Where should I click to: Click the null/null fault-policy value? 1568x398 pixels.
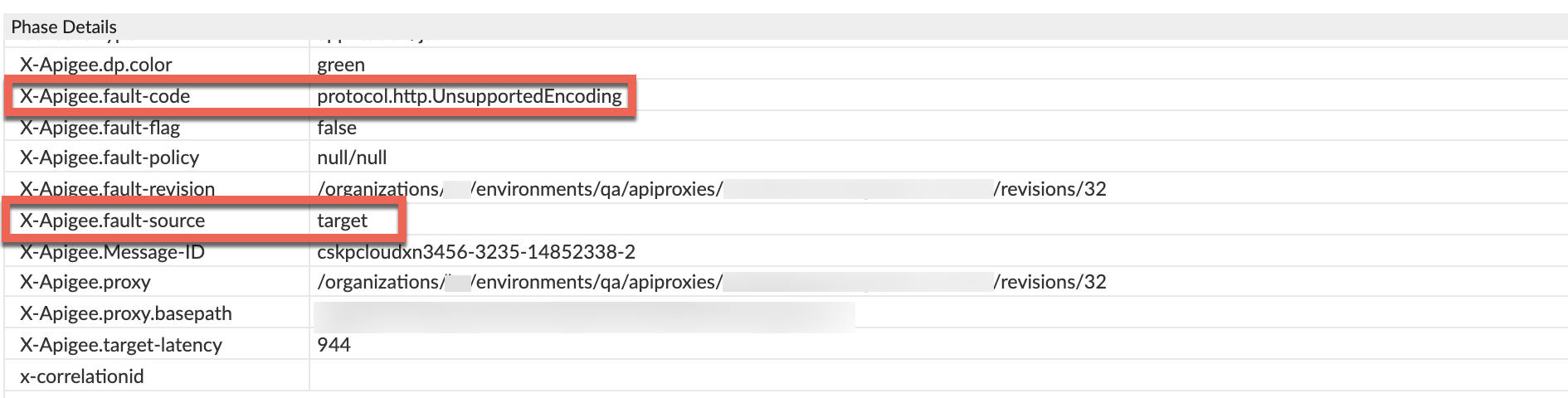(x=352, y=158)
